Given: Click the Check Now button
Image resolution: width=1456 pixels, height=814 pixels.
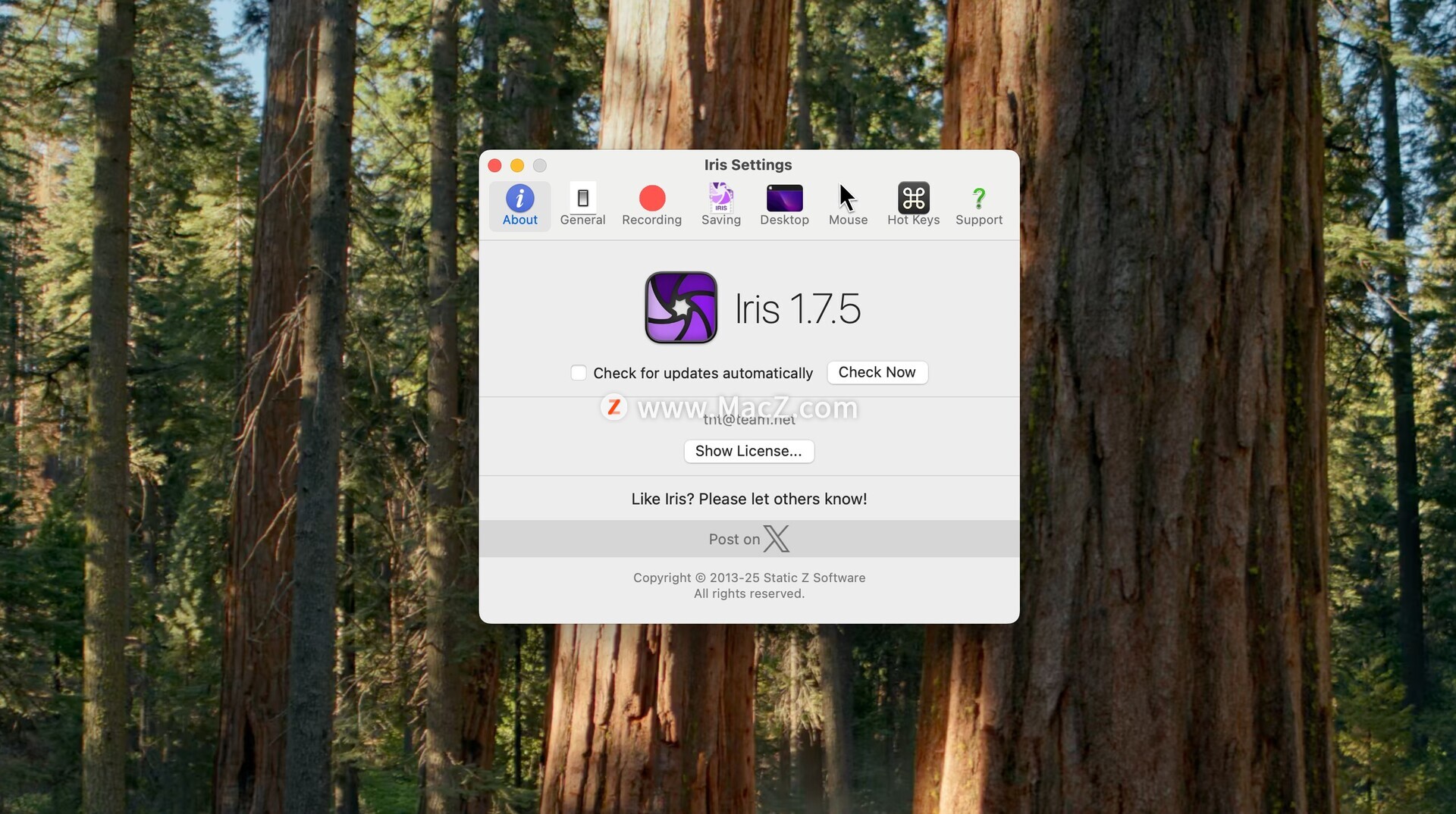Looking at the screenshot, I should click(x=877, y=372).
